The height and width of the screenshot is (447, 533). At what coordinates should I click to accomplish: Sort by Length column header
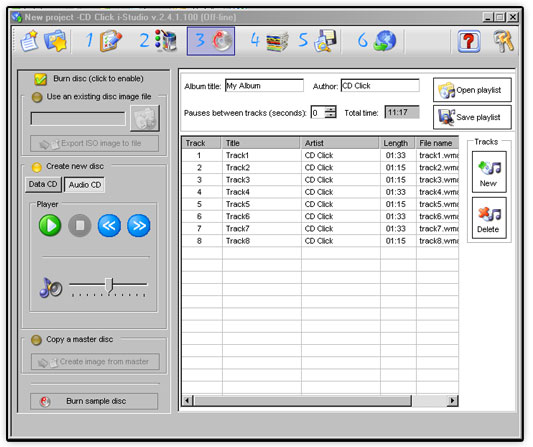[x=398, y=143]
